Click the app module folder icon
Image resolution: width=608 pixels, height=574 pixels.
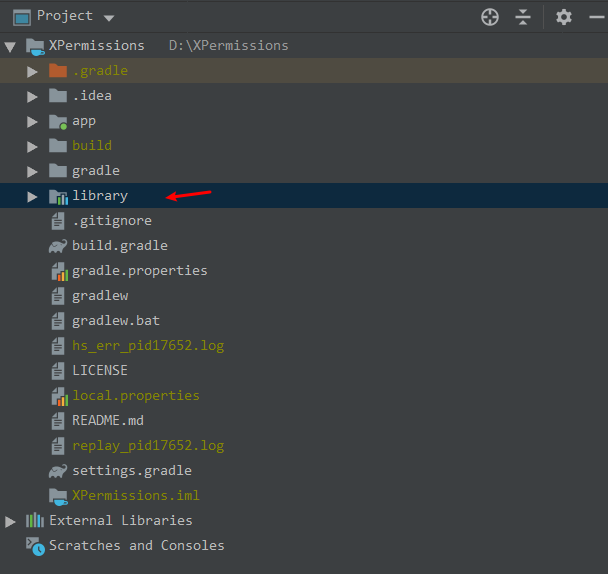pyautogui.click(x=58, y=122)
